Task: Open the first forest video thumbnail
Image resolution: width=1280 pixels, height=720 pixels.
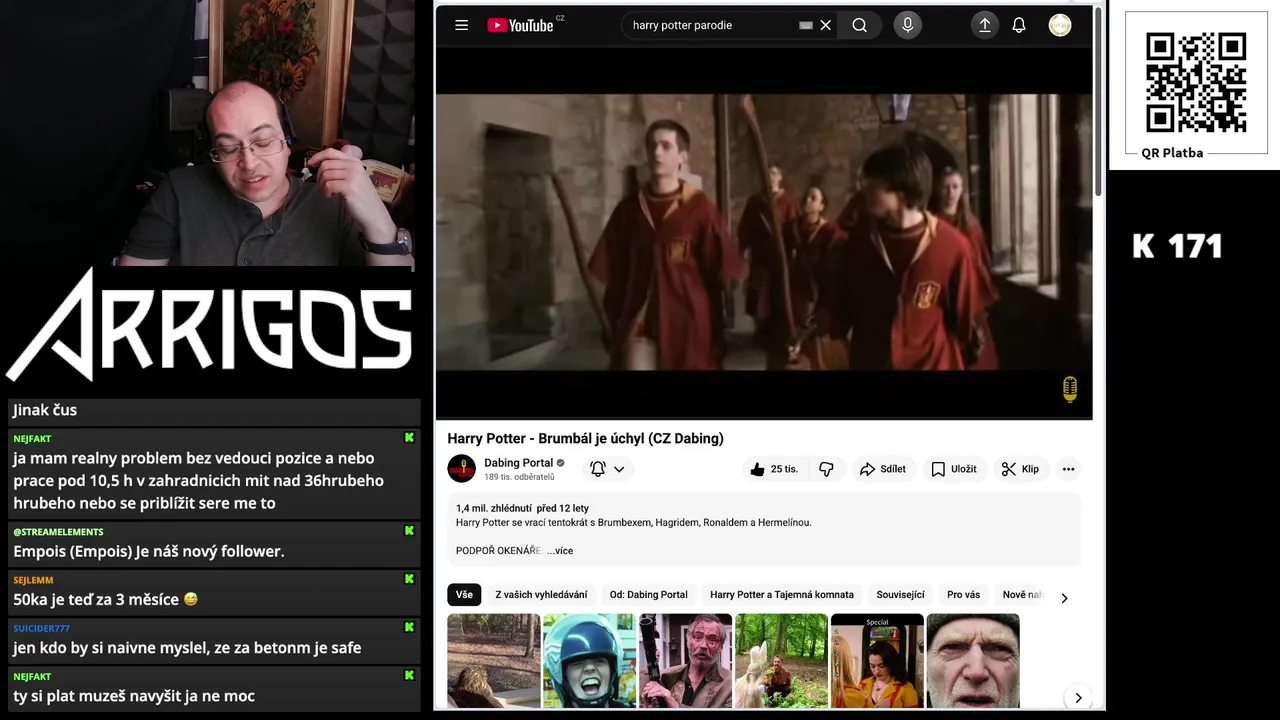Action: pyautogui.click(x=494, y=661)
